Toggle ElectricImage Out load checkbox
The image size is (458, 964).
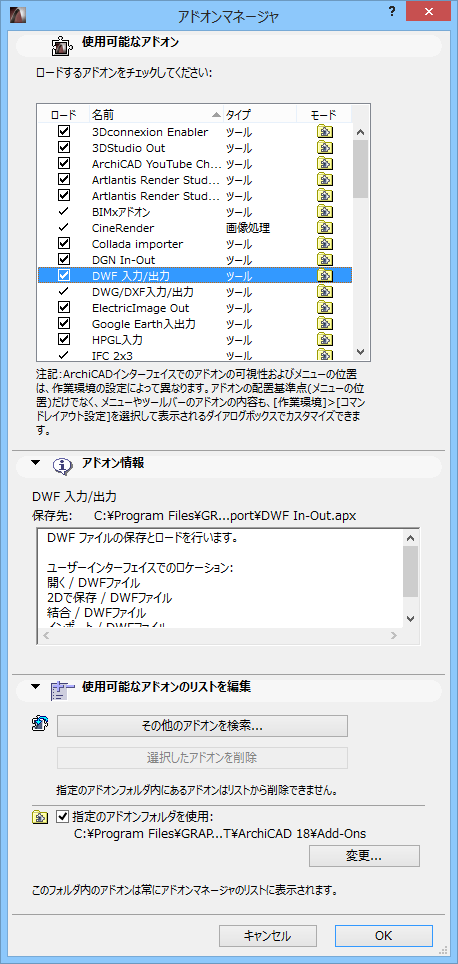pos(64,307)
